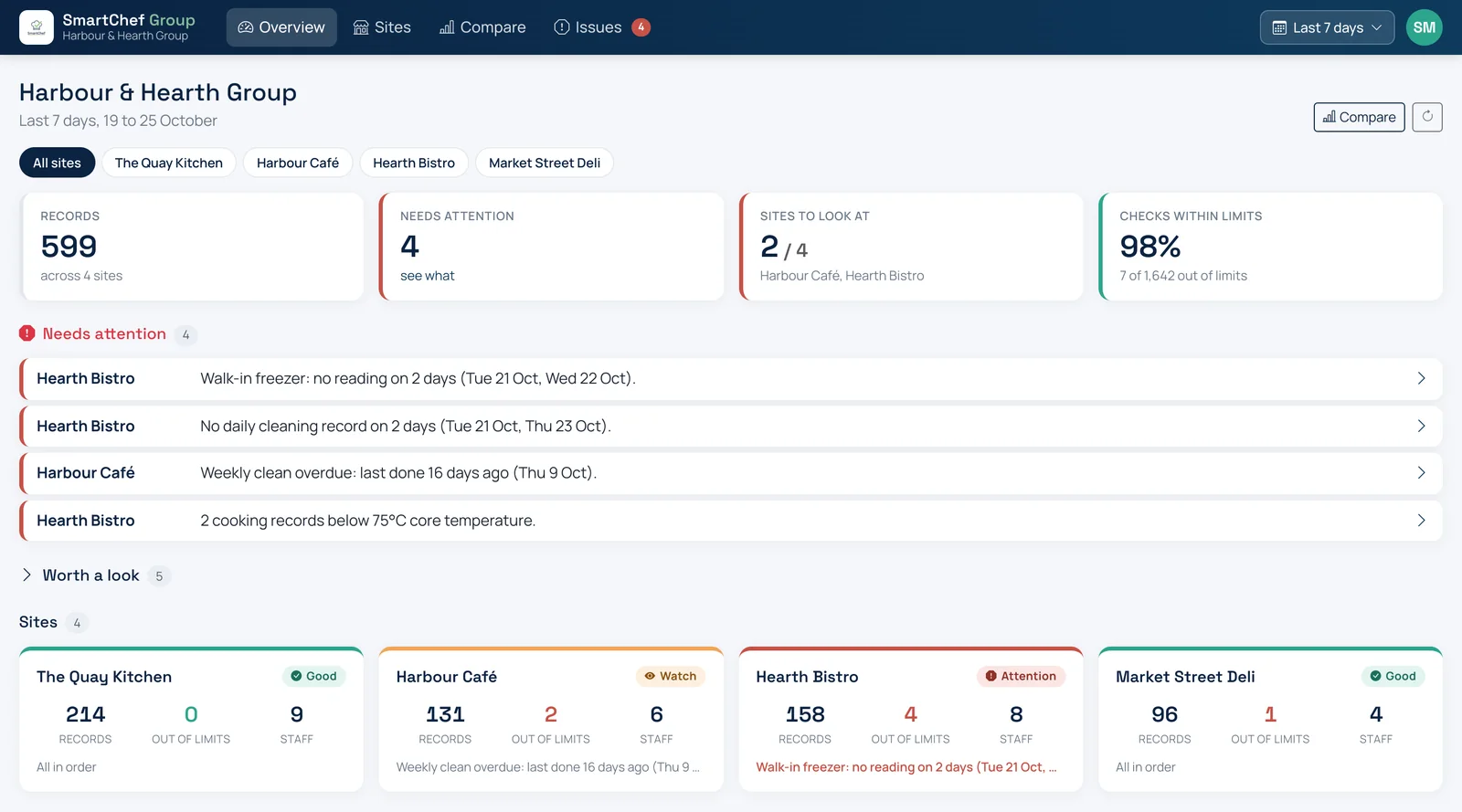
Task: Open the Checks within limits 98% card
Action: click(1271, 247)
